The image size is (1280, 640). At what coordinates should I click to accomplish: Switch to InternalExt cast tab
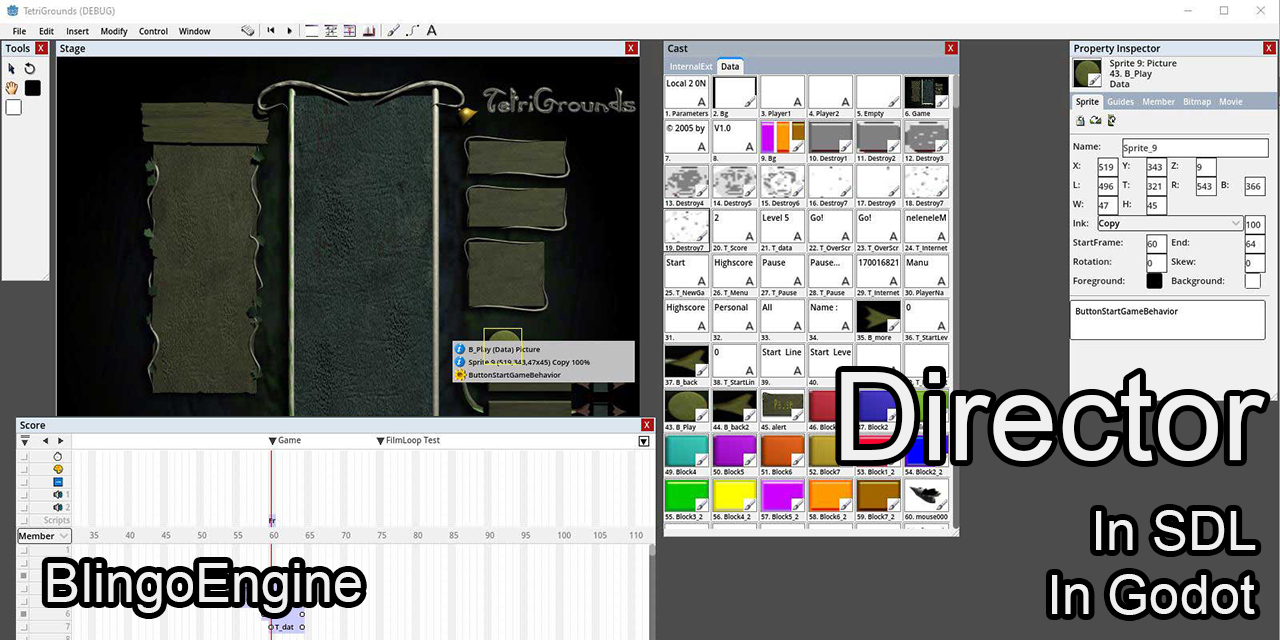pyautogui.click(x=691, y=66)
